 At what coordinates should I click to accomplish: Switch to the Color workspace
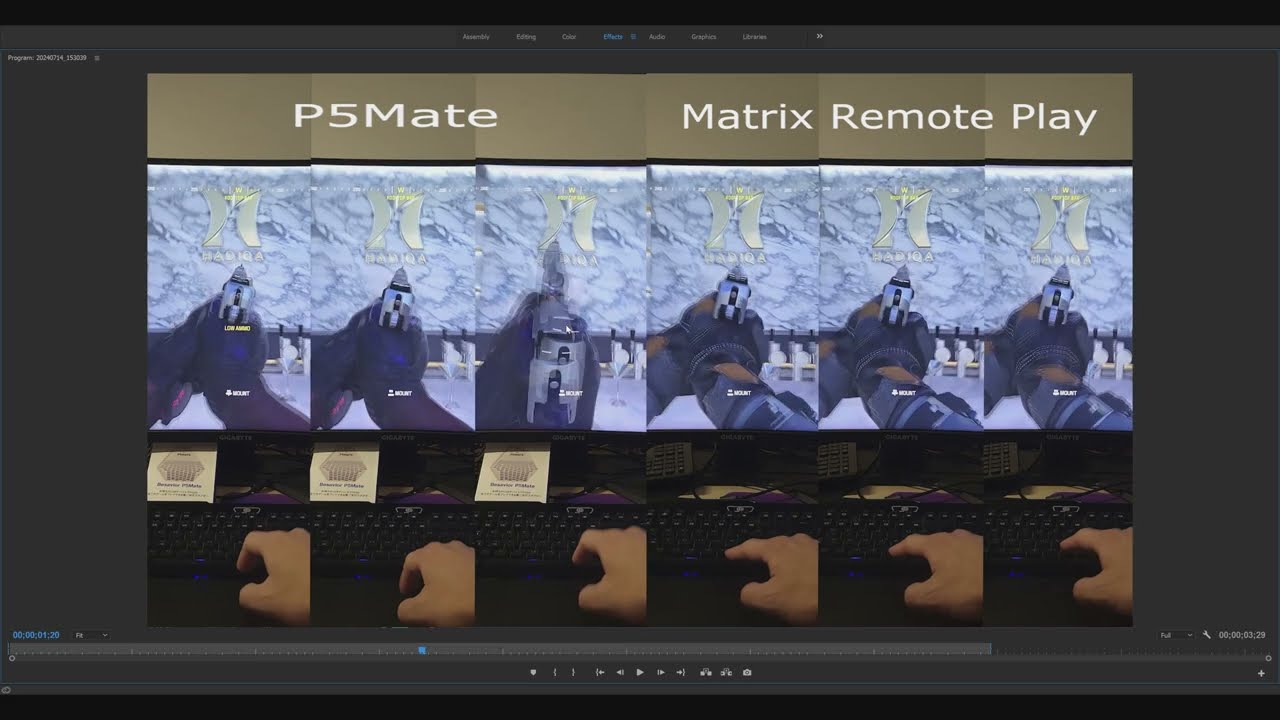coord(569,37)
